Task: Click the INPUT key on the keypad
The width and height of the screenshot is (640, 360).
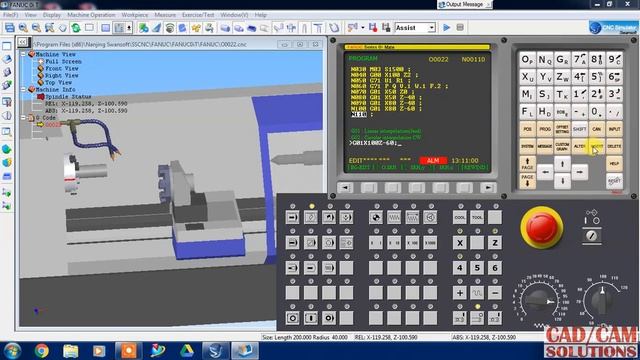Action: [x=614, y=129]
